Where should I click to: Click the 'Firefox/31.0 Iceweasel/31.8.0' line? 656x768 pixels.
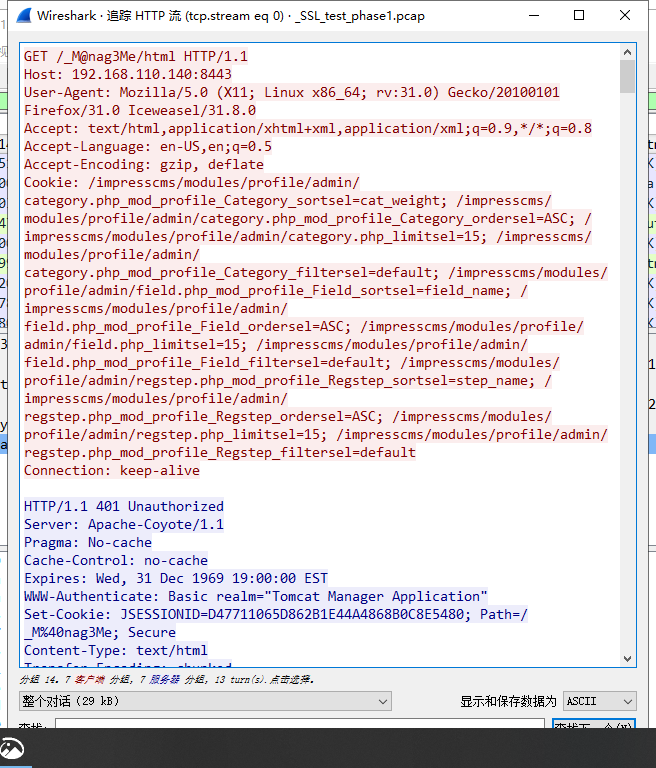(140, 111)
